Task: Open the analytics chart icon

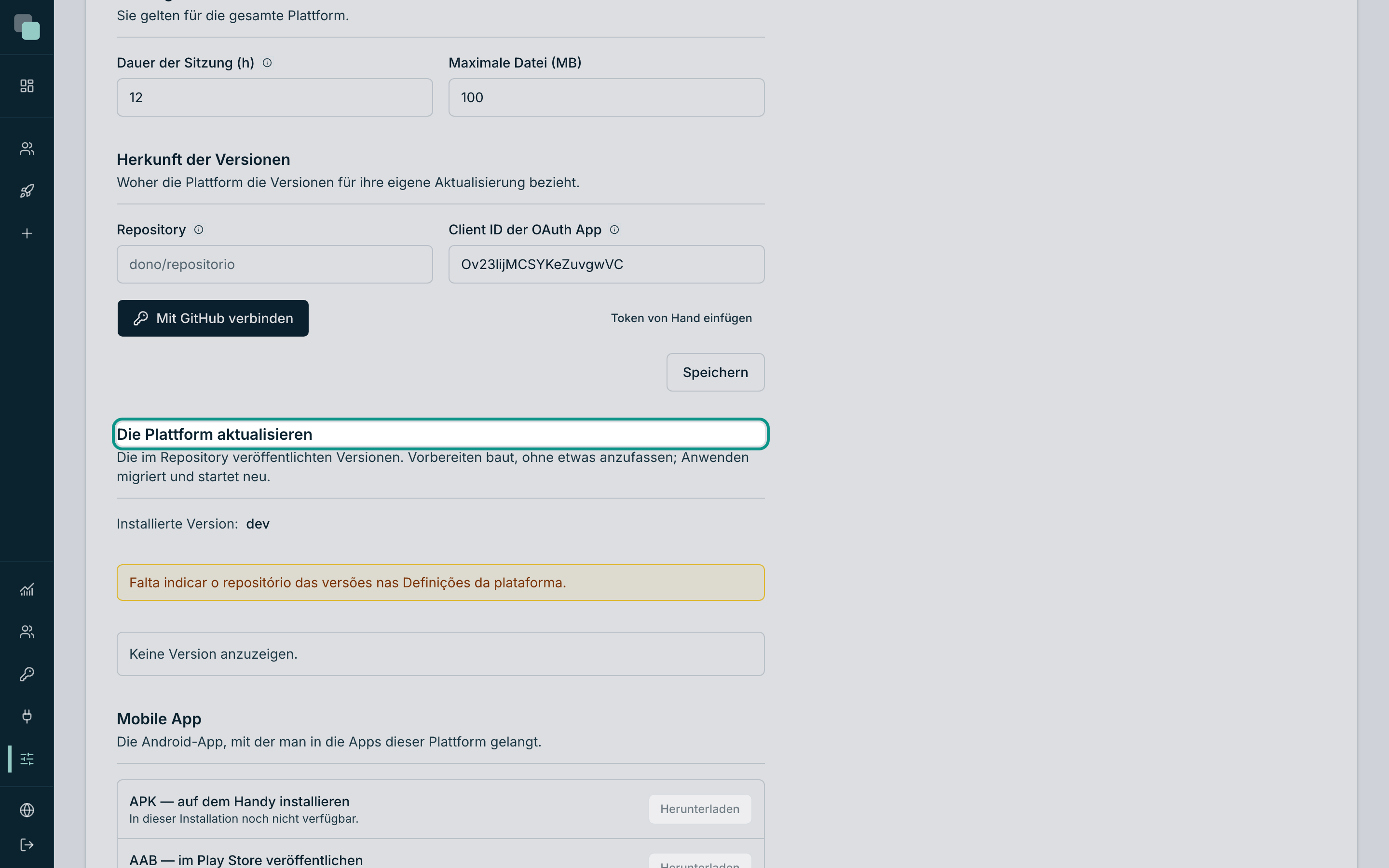Action: [27, 590]
